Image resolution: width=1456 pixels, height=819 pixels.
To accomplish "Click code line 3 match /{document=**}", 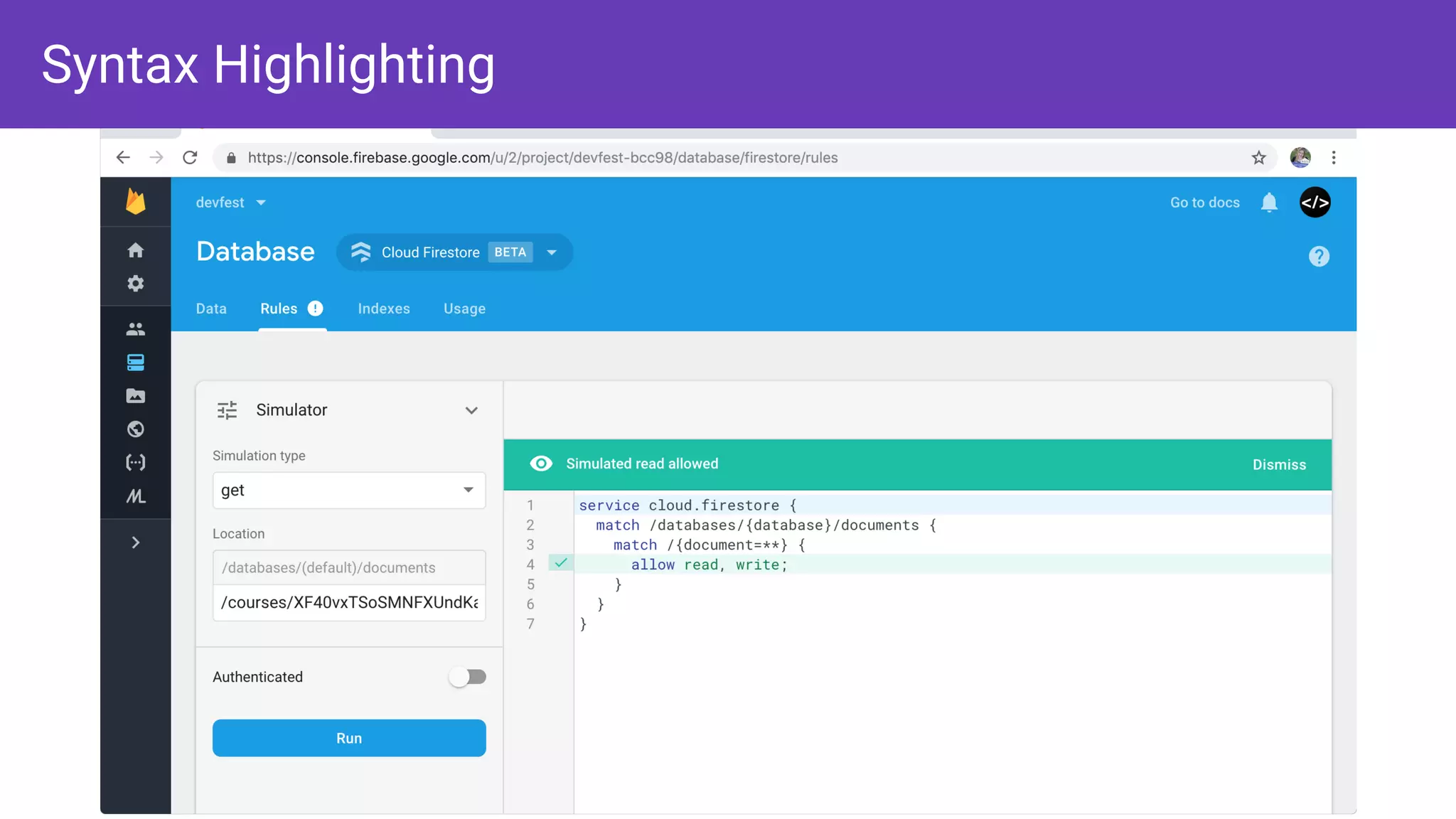I will 710,545.
